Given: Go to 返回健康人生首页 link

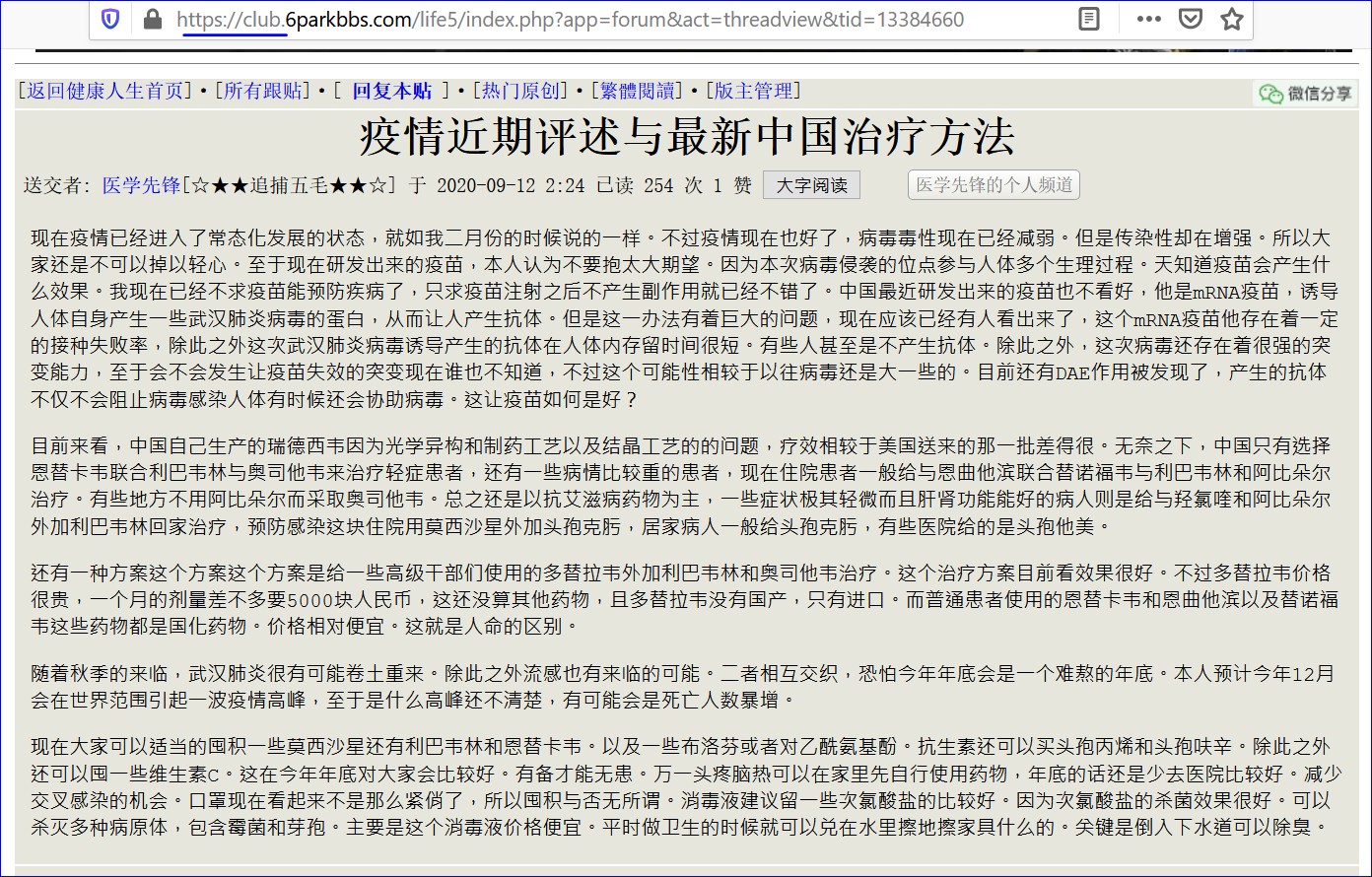Looking at the screenshot, I should point(105,92).
